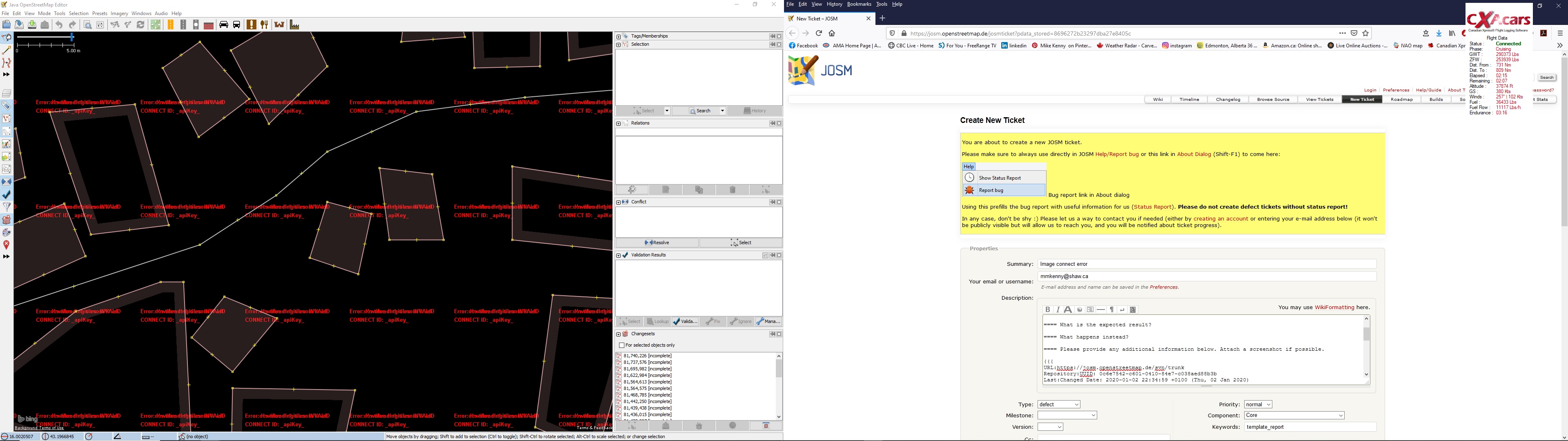Open the Presets menu in JOSM
The height and width of the screenshot is (441, 1568).
(100, 13)
